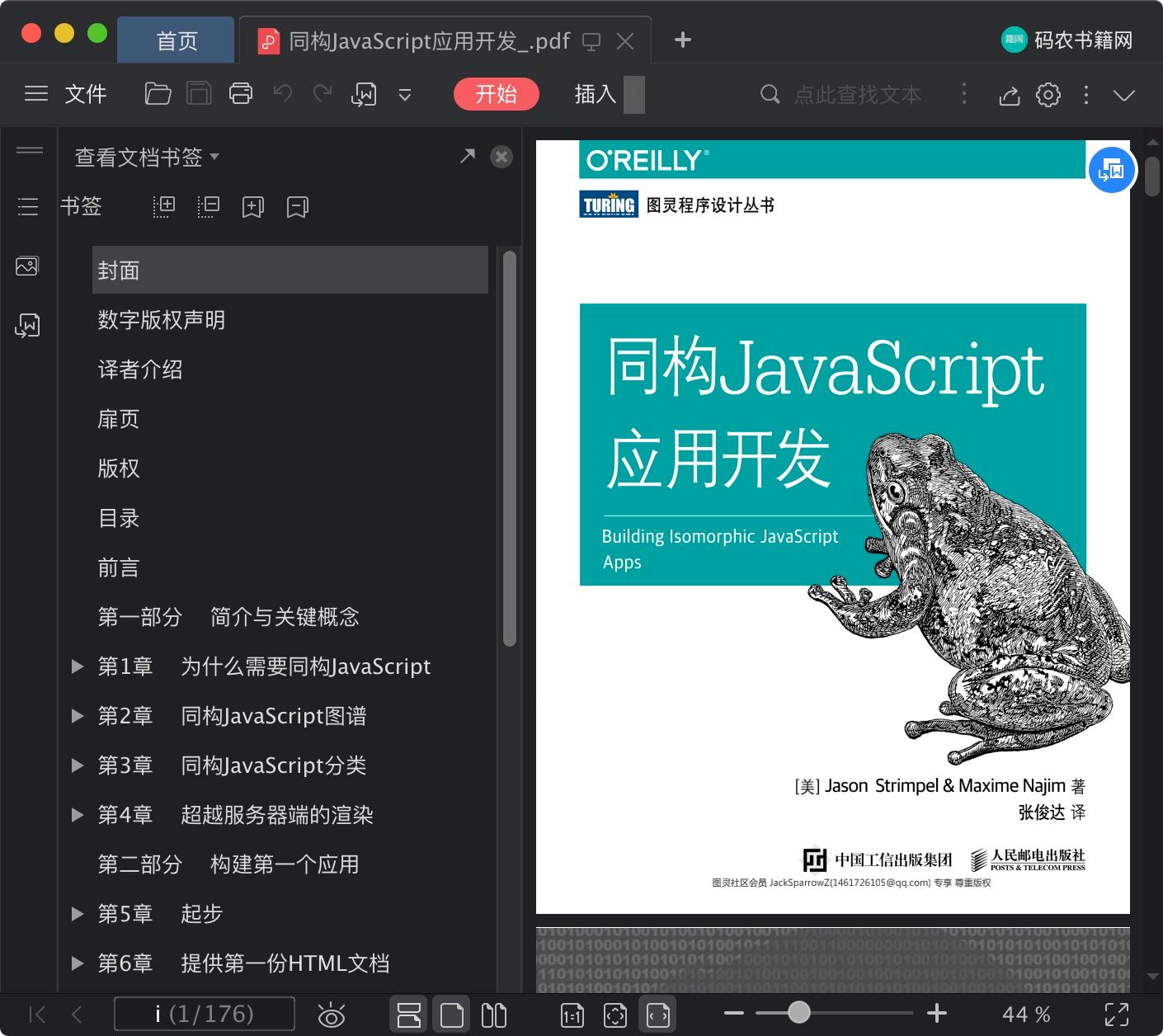Open the settings gear icon

(x=1048, y=95)
